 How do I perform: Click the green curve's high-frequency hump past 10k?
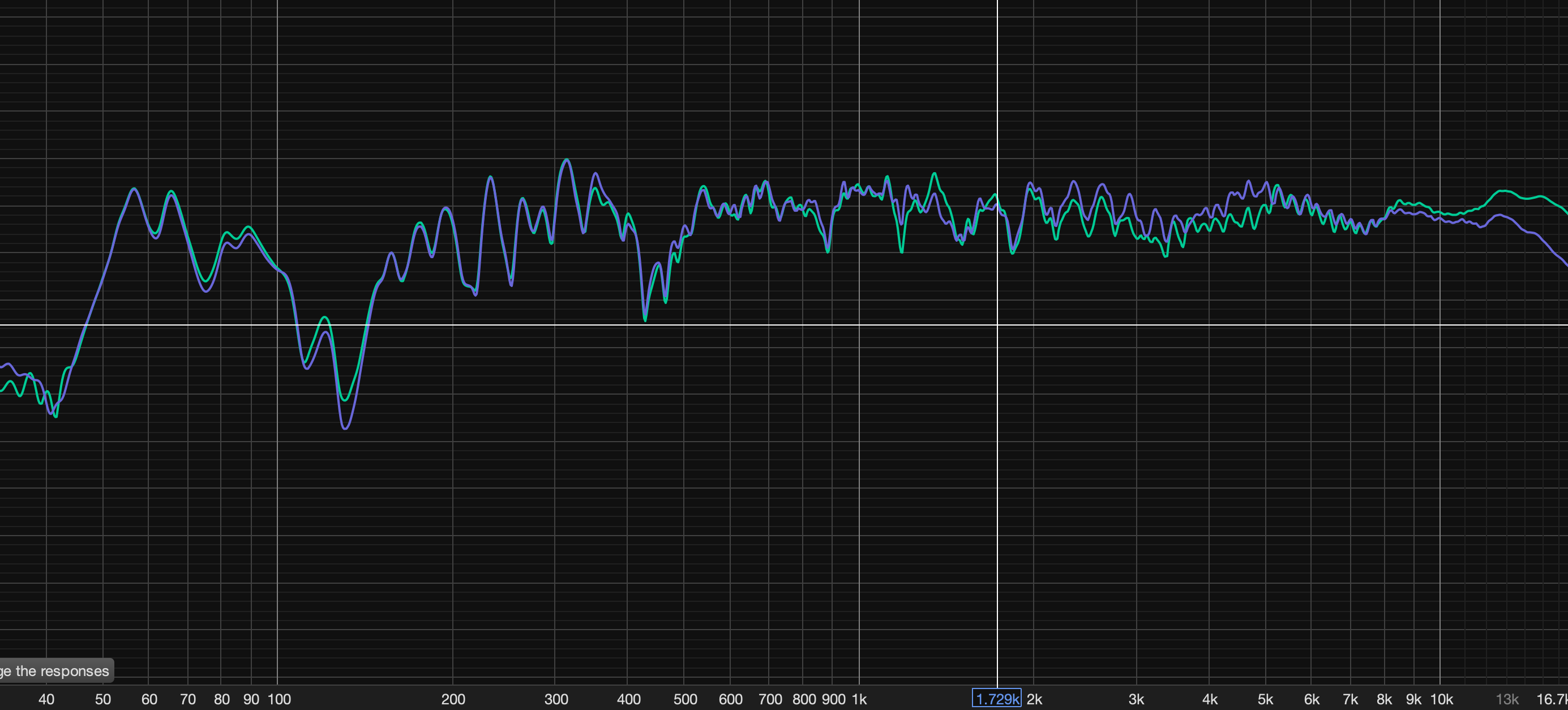click(1503, 191)
